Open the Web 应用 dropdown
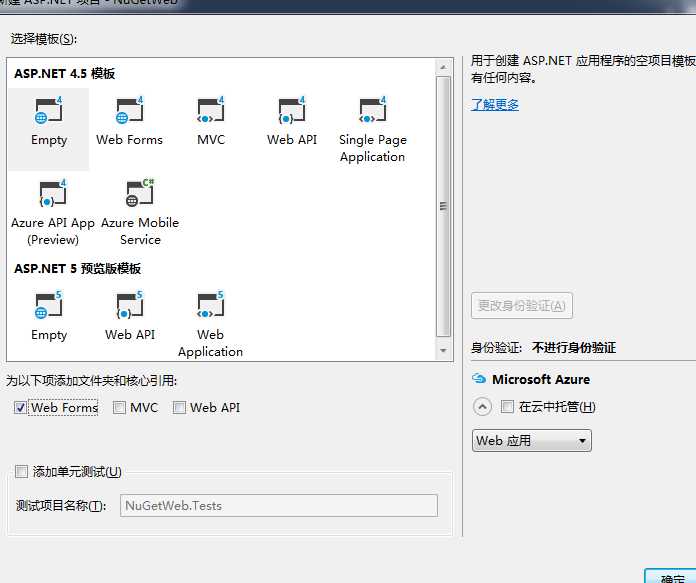Image resolution: width=696 pixels, height=583 pixels. click(532, 440)
